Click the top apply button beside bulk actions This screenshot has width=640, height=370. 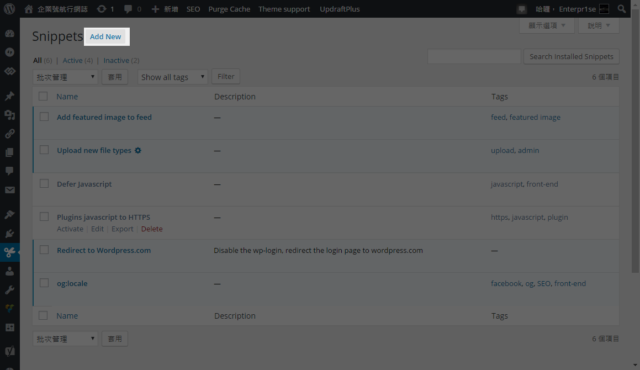115,77
